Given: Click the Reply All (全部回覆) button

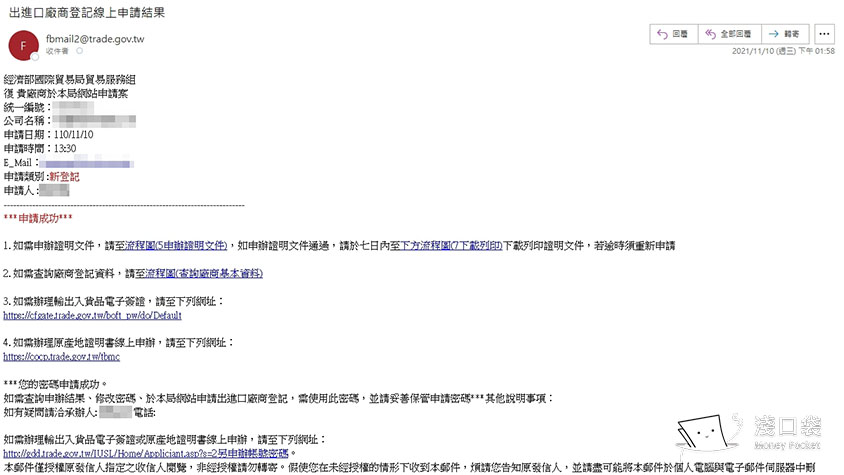Looking at the screenshot, I should 729,34.
